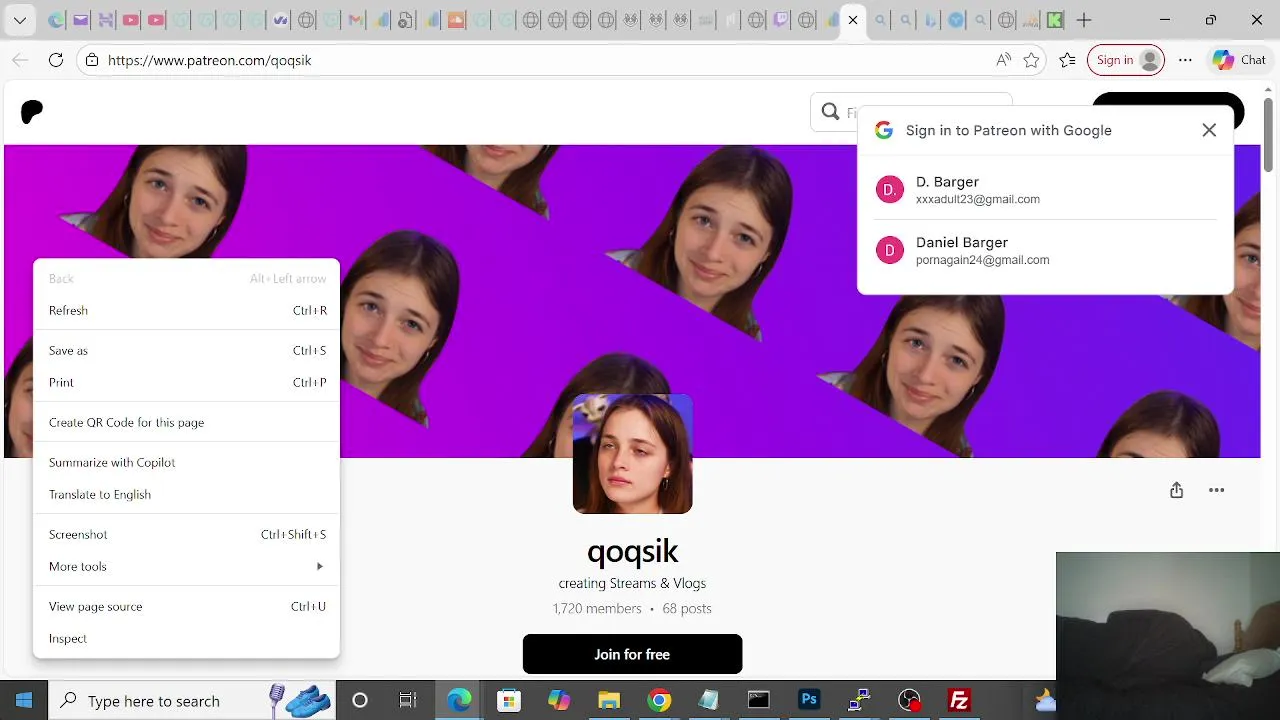Click the 68 posts text
1280x720 pixels.
click(687, 608)
